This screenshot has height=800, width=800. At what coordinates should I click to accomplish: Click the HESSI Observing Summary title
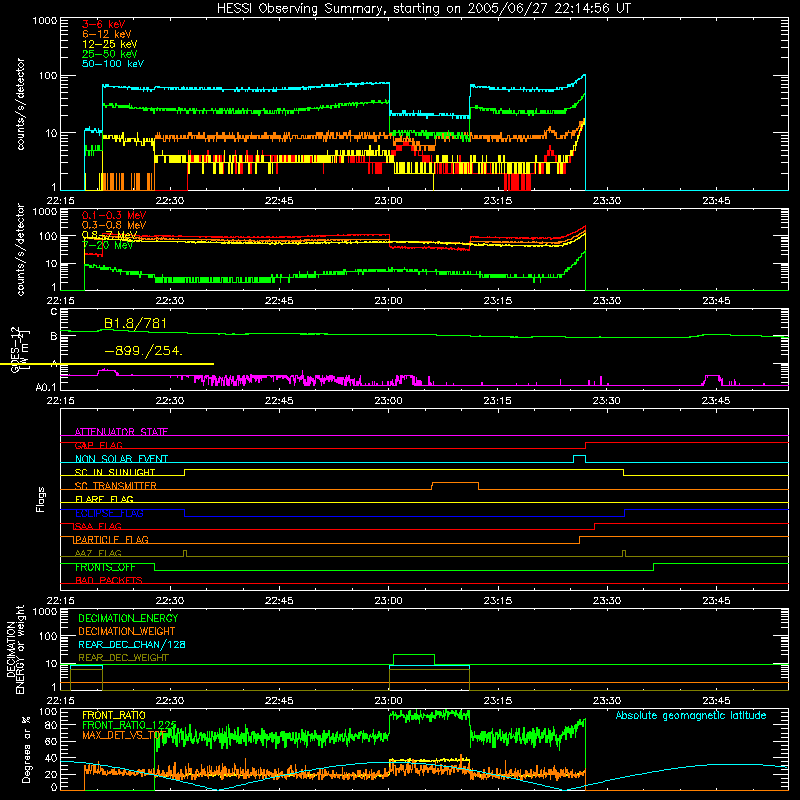(423, 9)
